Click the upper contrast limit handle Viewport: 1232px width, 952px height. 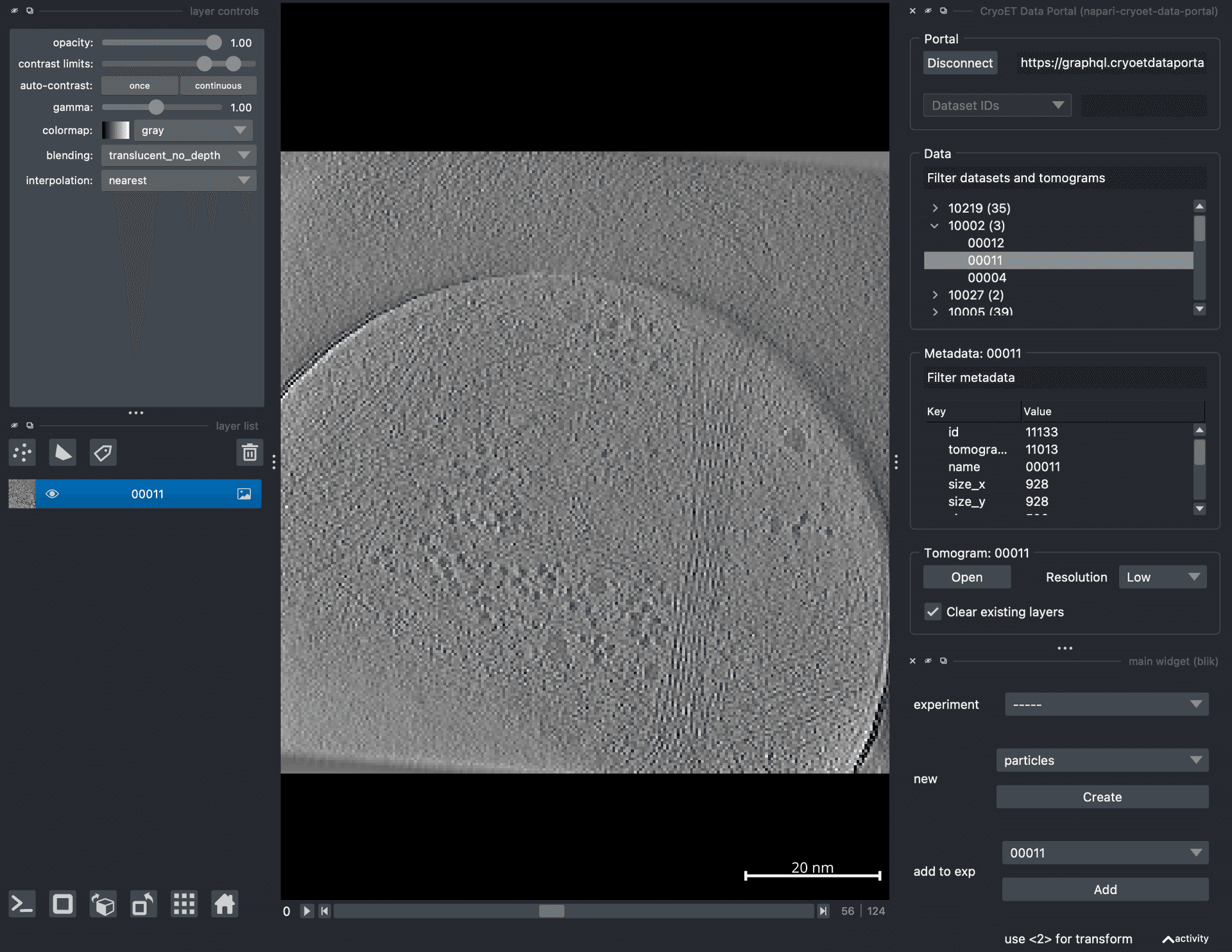pos(234,64)
